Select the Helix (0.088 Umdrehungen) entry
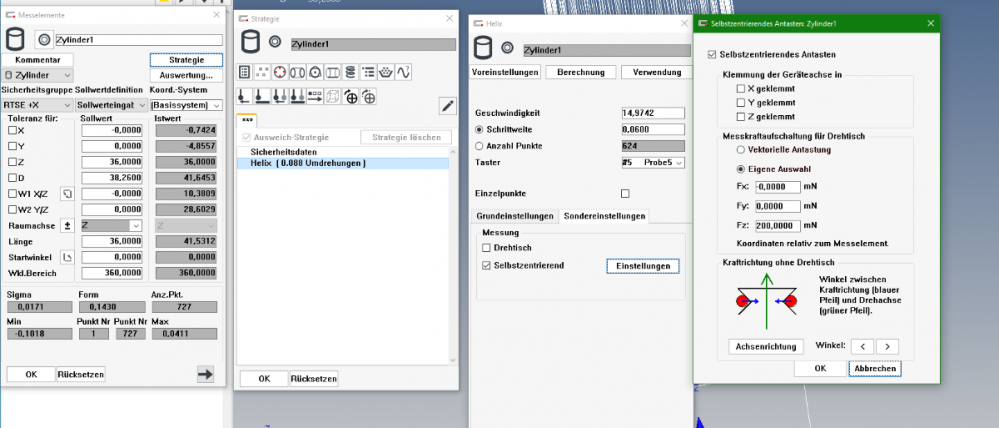The height and width of the screenshot is (428, 999). [343, 164]
